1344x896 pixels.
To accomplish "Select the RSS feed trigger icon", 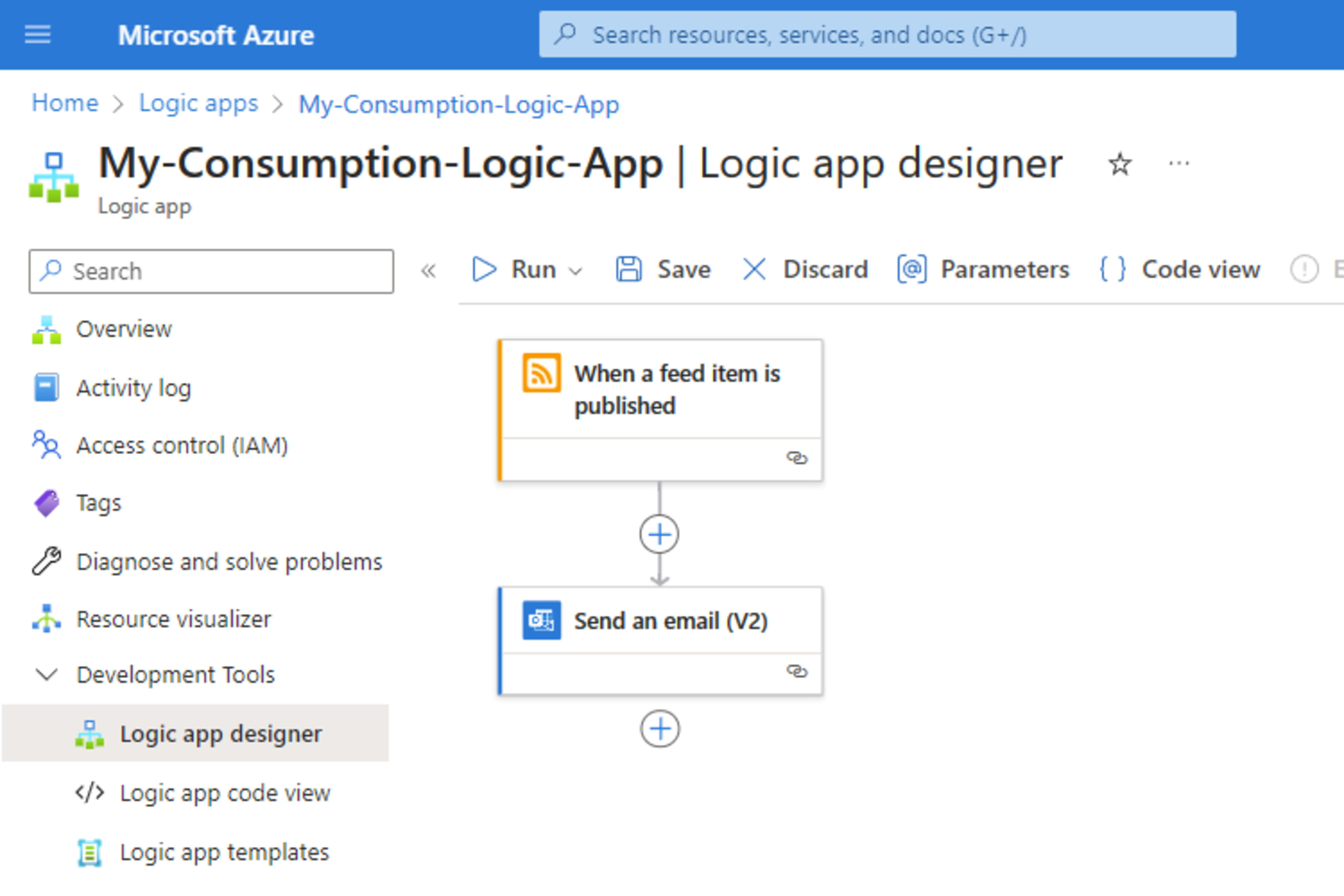I will point(542,373).
